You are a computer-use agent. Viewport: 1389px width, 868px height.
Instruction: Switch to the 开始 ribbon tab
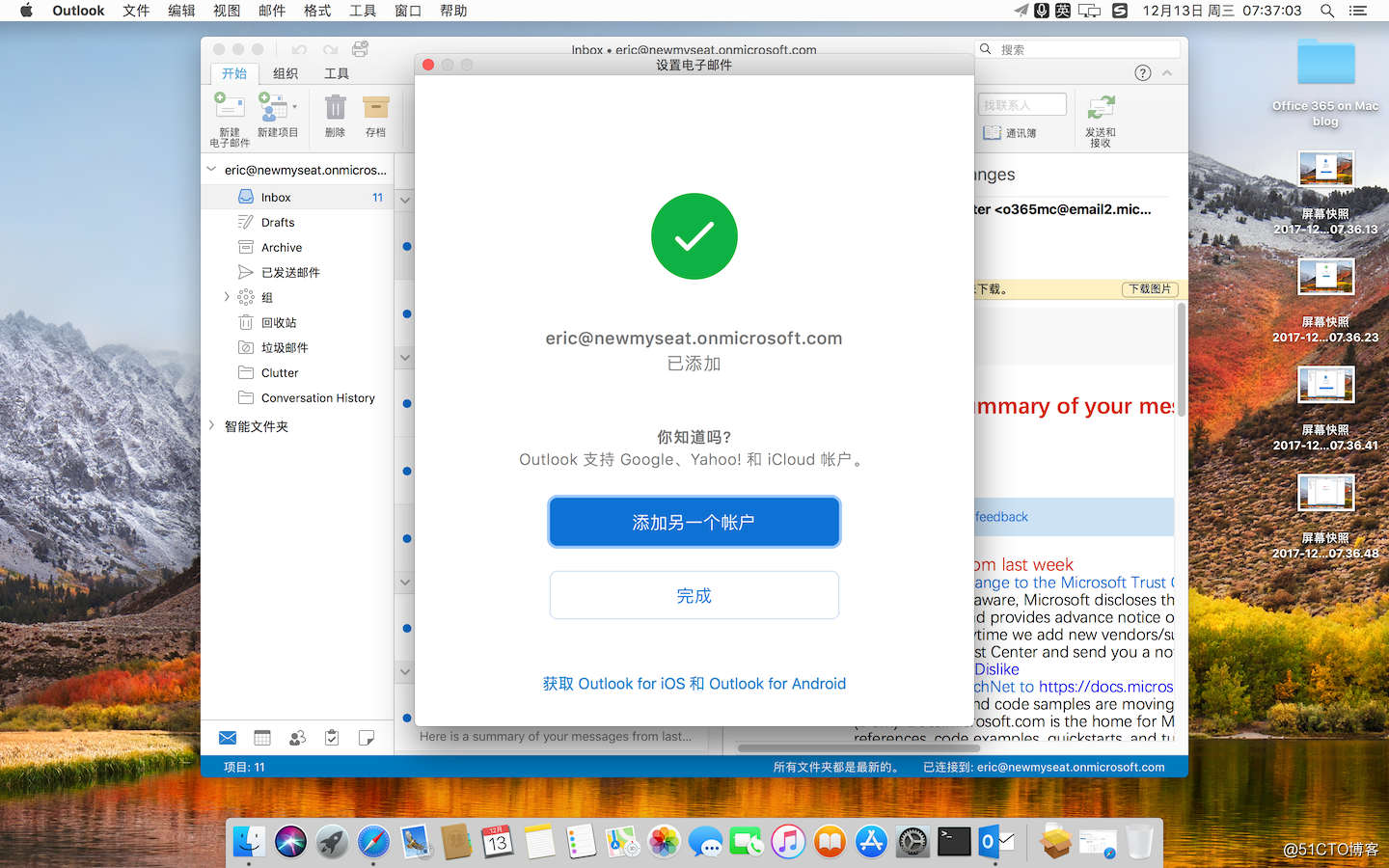[234, 73]
